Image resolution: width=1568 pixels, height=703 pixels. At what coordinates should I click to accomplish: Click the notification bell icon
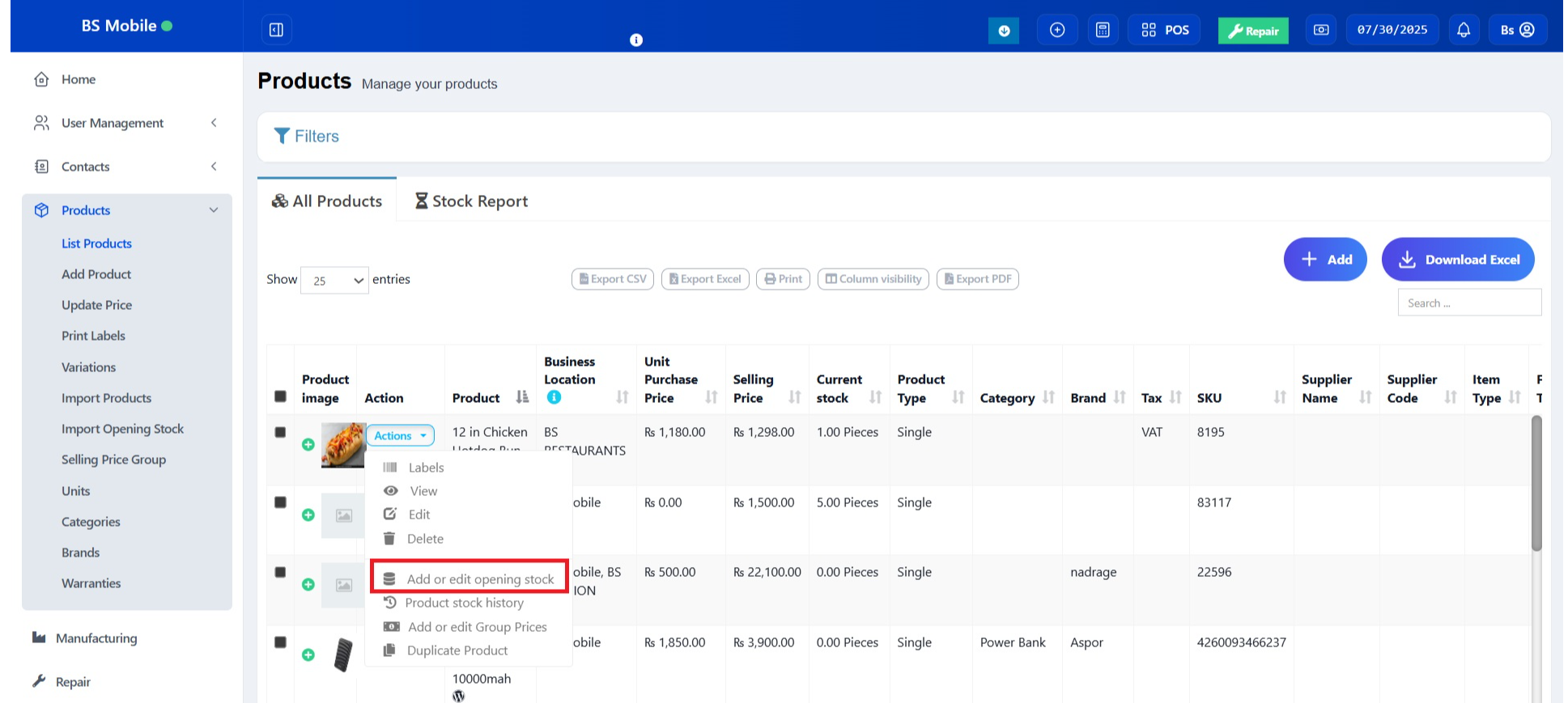tap(1464, 30)
